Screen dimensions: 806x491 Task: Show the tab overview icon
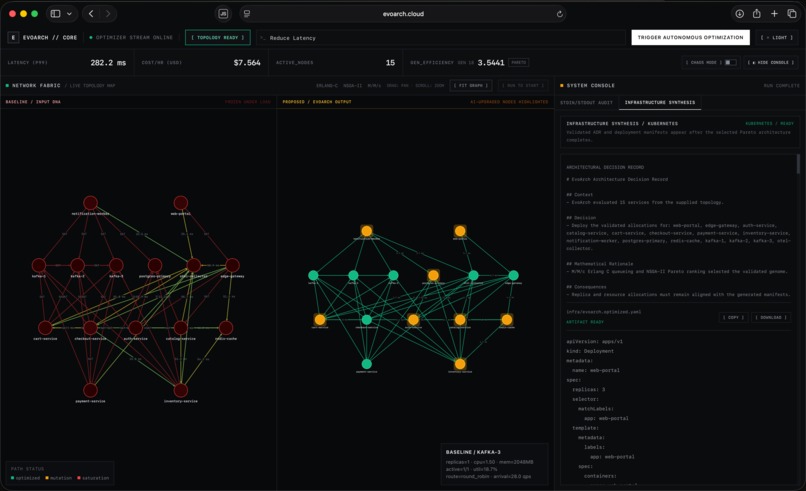[792, 14]
